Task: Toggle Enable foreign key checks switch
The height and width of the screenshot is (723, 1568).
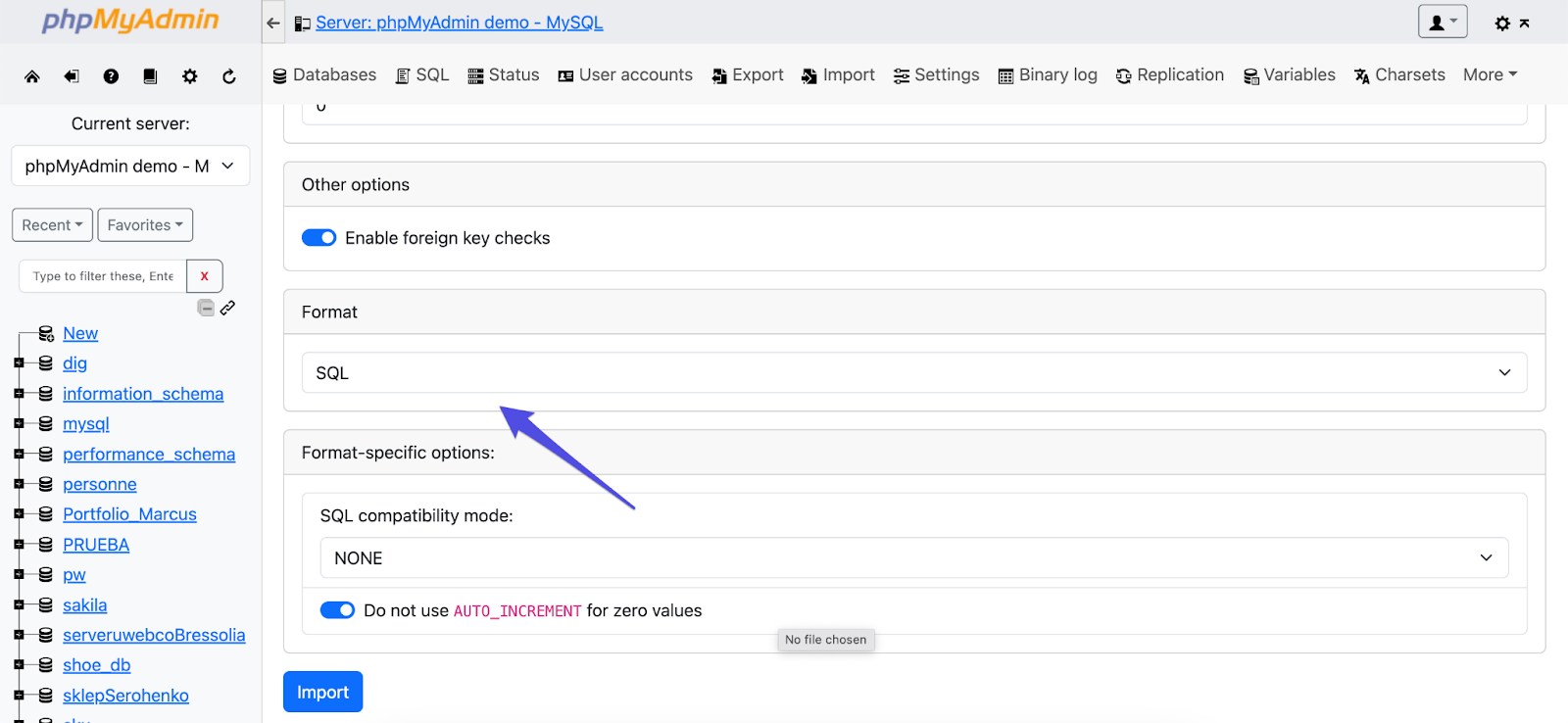Action: coord(318,238)
